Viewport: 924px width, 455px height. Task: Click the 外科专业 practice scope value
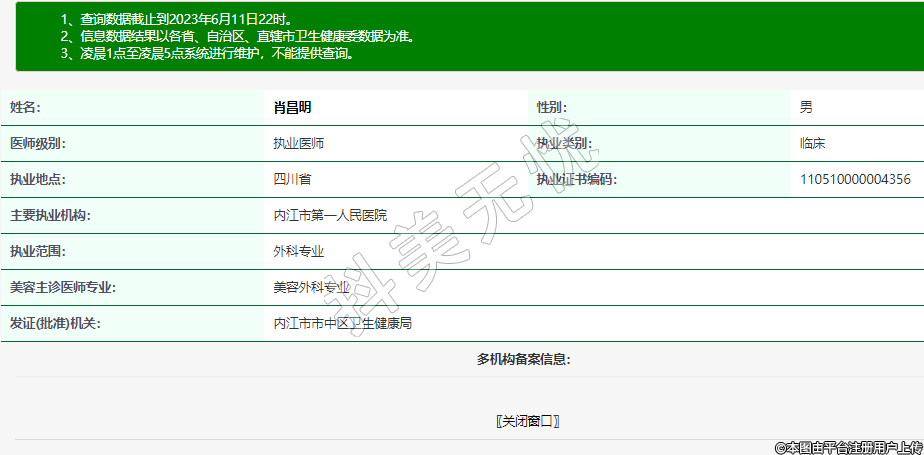[x=299, y=251]
